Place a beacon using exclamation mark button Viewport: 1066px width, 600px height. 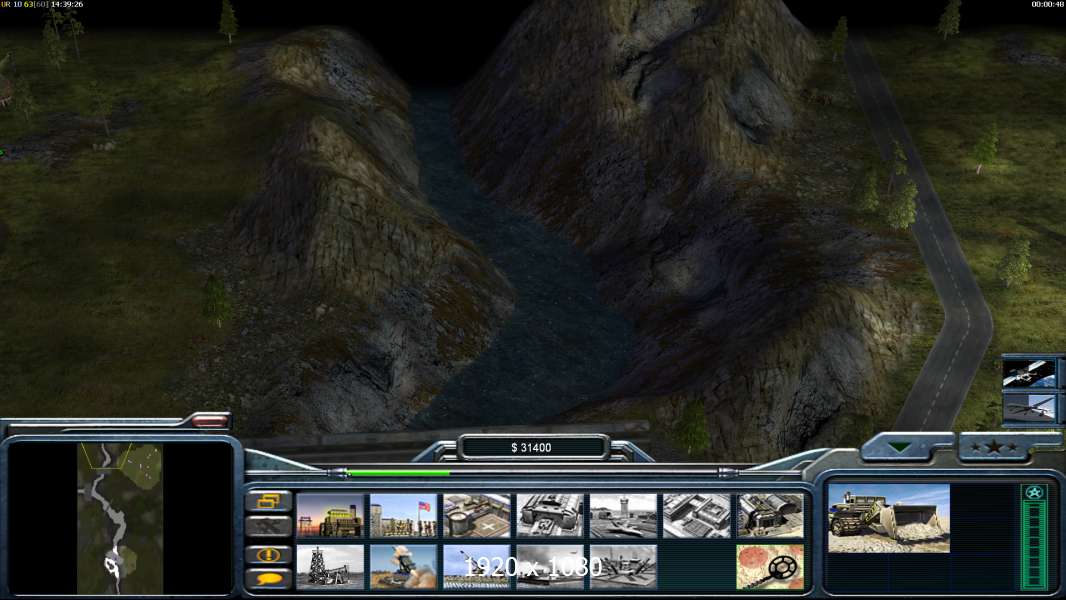(269, 554)
